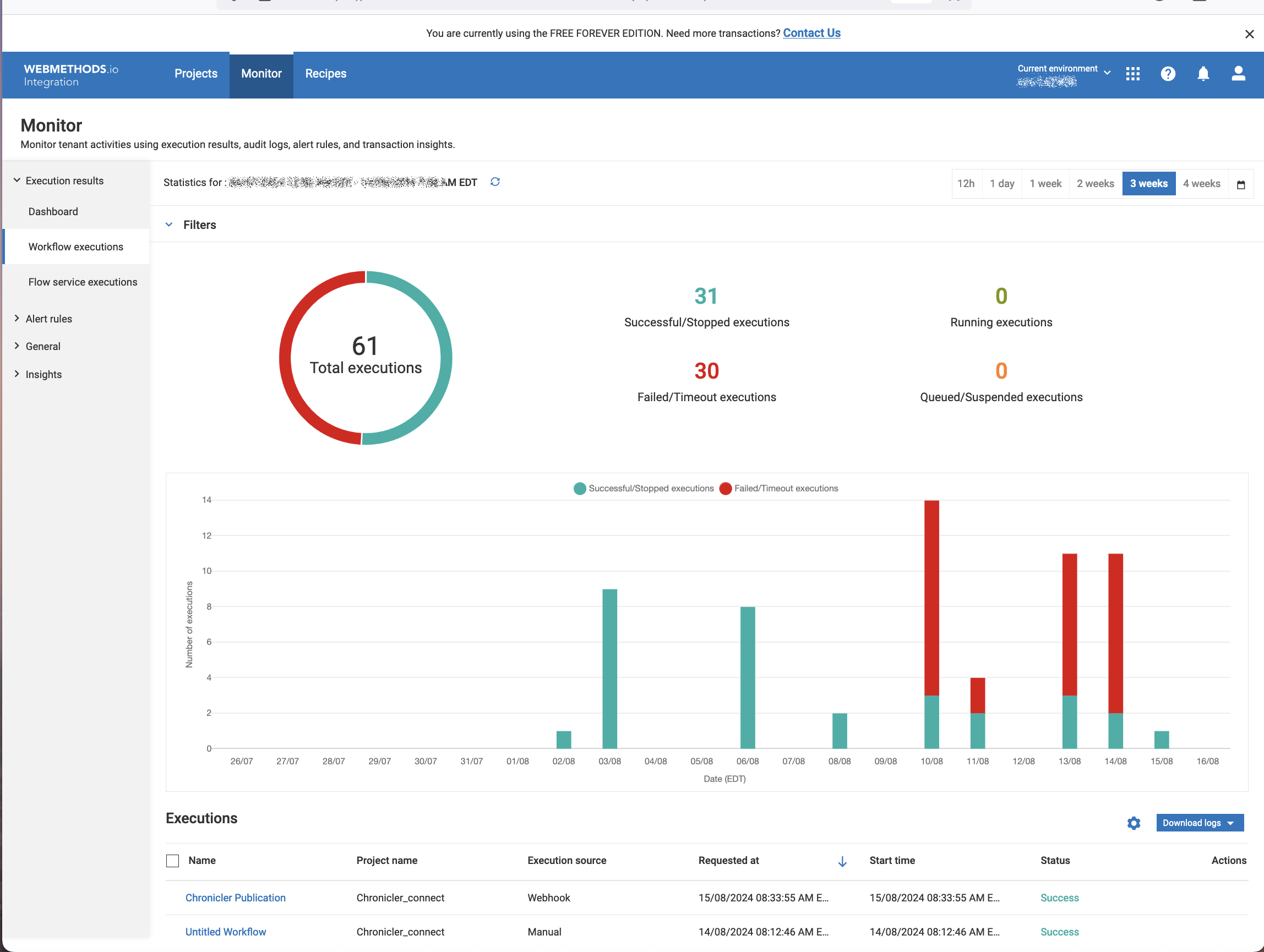Open the custom date calendar icon
The width and height of the screenshot is (1264, 952).
[1240, 184]
